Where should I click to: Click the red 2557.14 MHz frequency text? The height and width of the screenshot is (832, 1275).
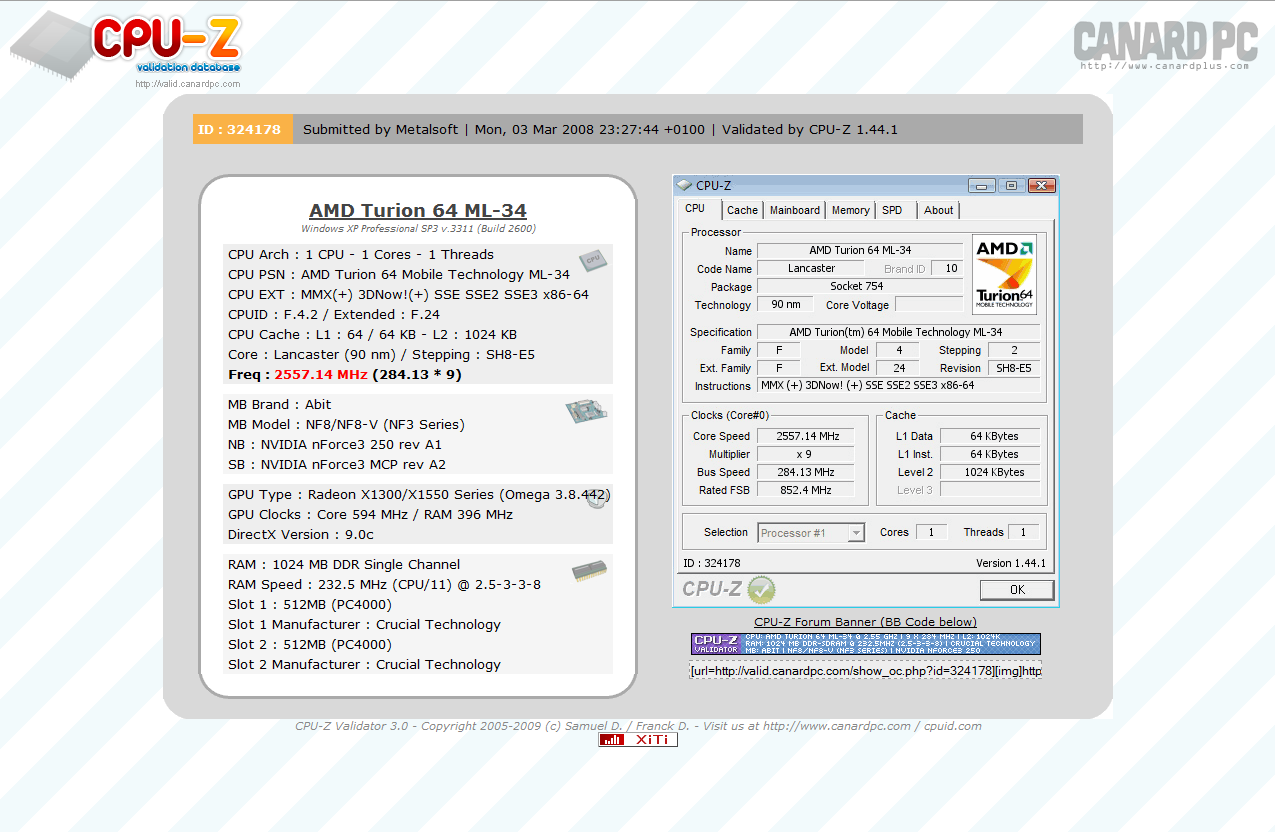pyautogui.click(x=321, y=375)
